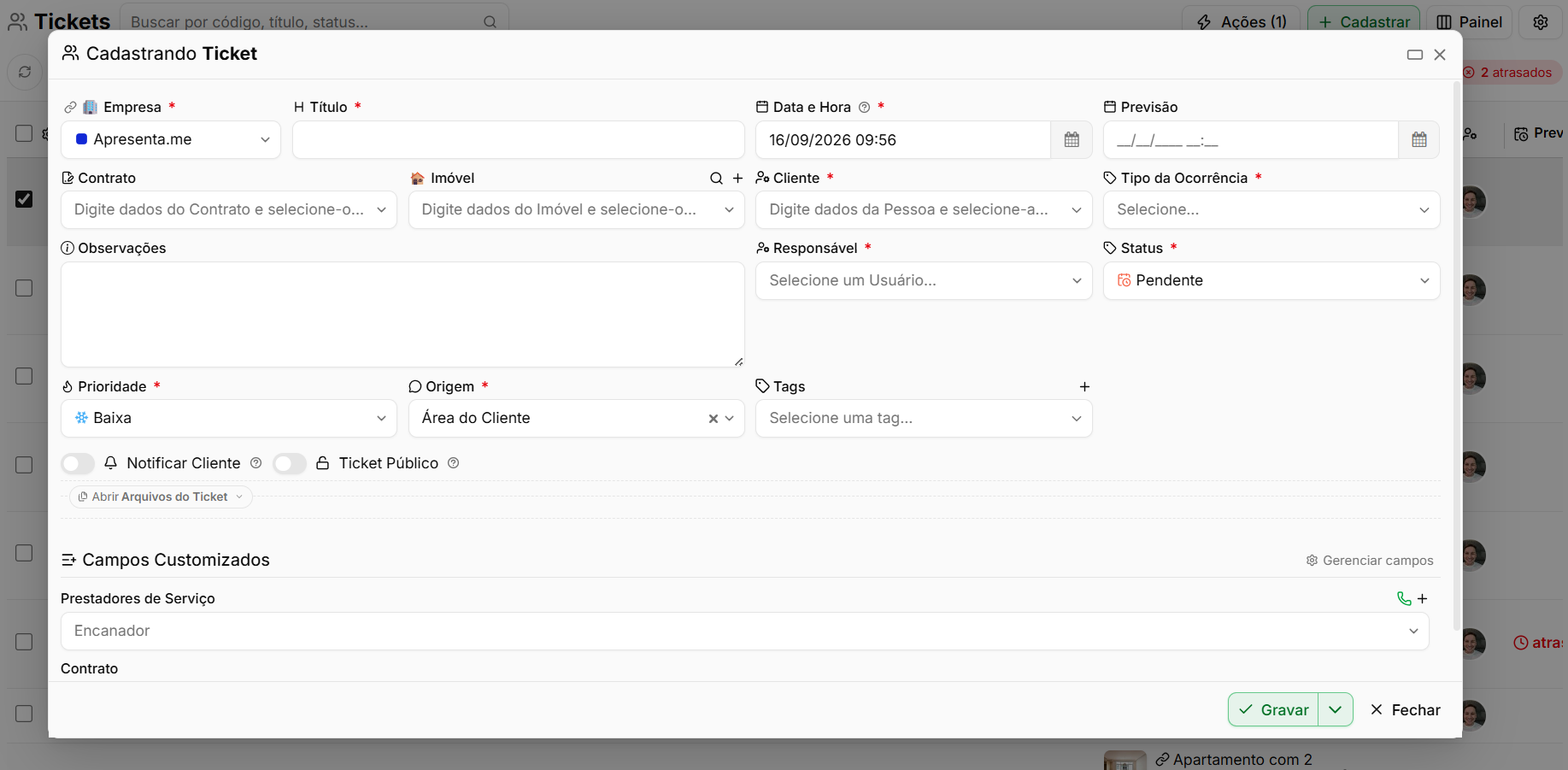Click the link icon beside Empresa label

(x=70, y=107)
